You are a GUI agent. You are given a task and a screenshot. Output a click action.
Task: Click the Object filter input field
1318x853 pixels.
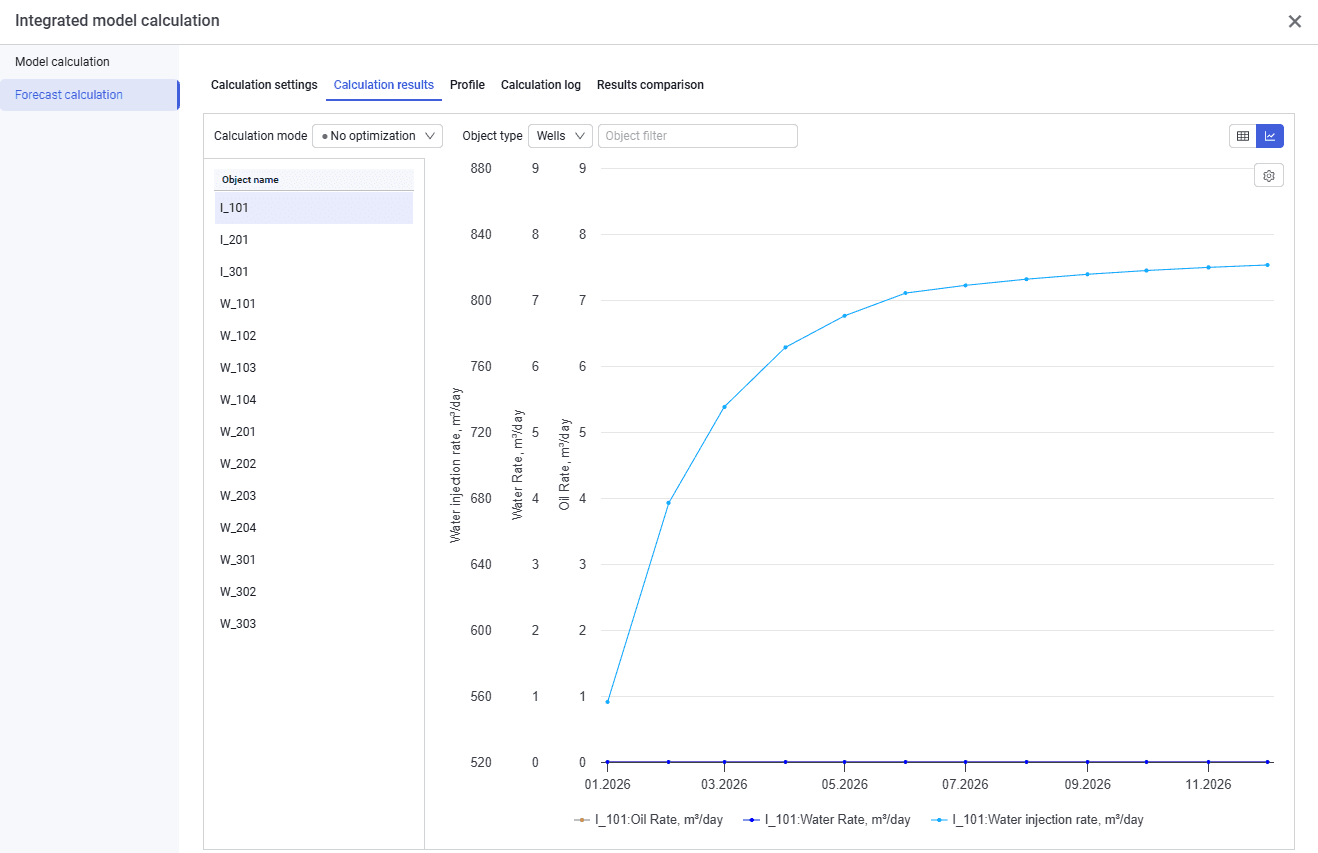pyautogui.click(x=698, y=136)
